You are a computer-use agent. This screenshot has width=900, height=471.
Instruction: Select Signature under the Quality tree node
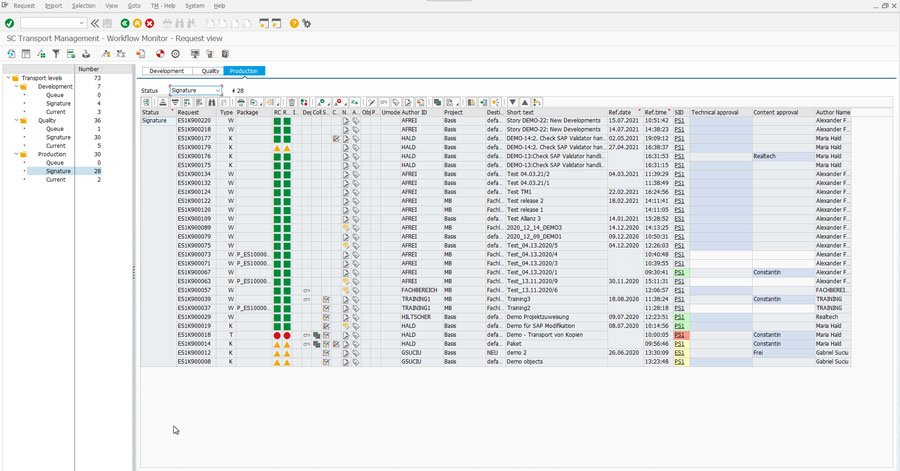[58, 137]
